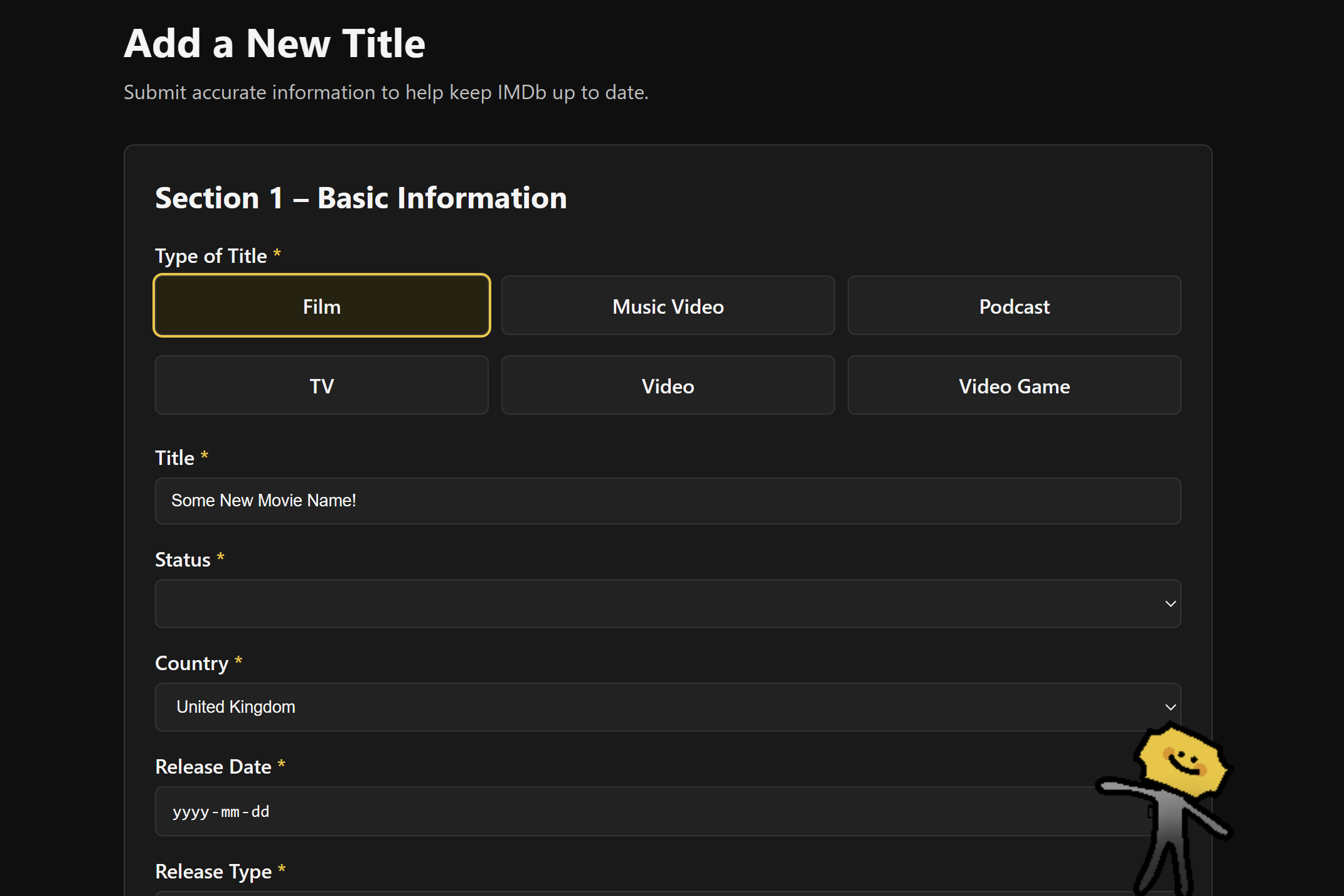Click the Release Type label

tap(213, 872)
